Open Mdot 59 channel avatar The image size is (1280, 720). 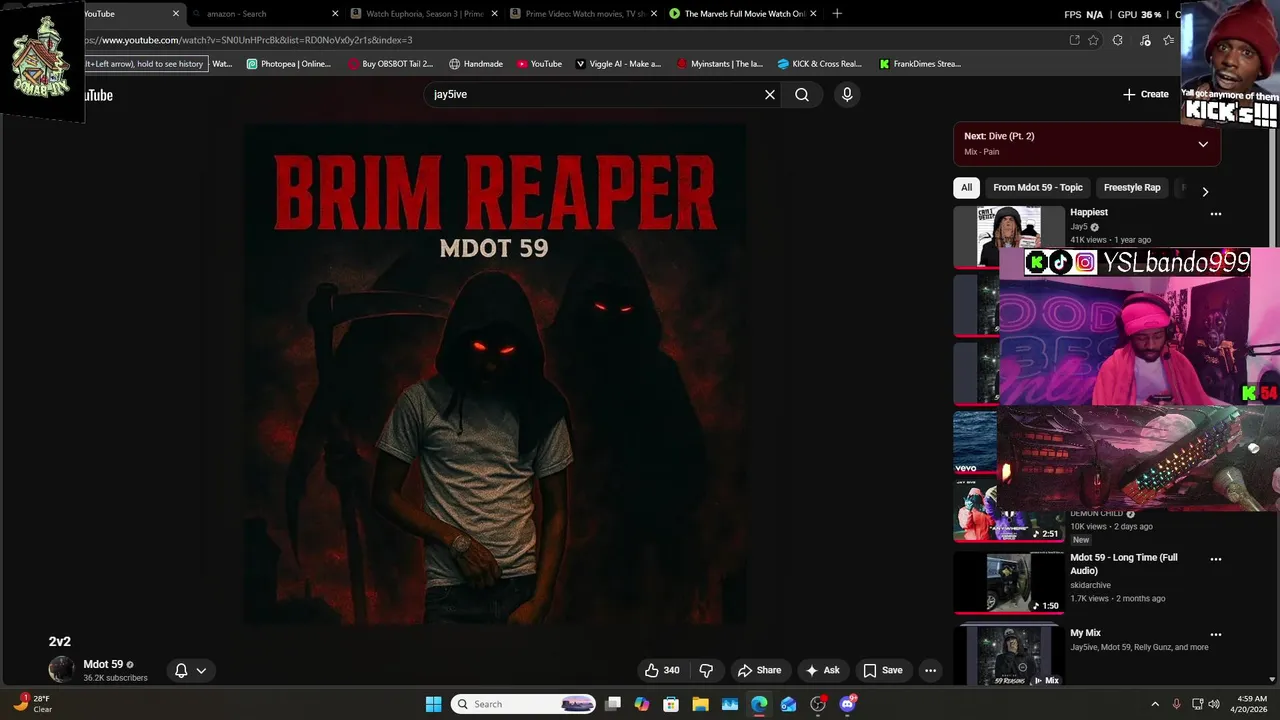point(61,670)
